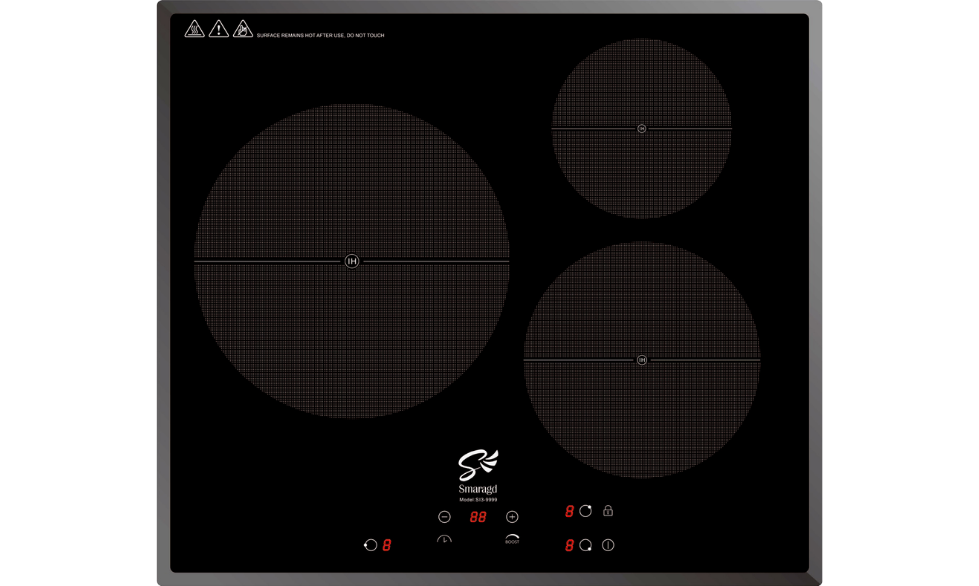Click the upper-right red level digit
The image size is (979, 586).
tap(569, 511)
